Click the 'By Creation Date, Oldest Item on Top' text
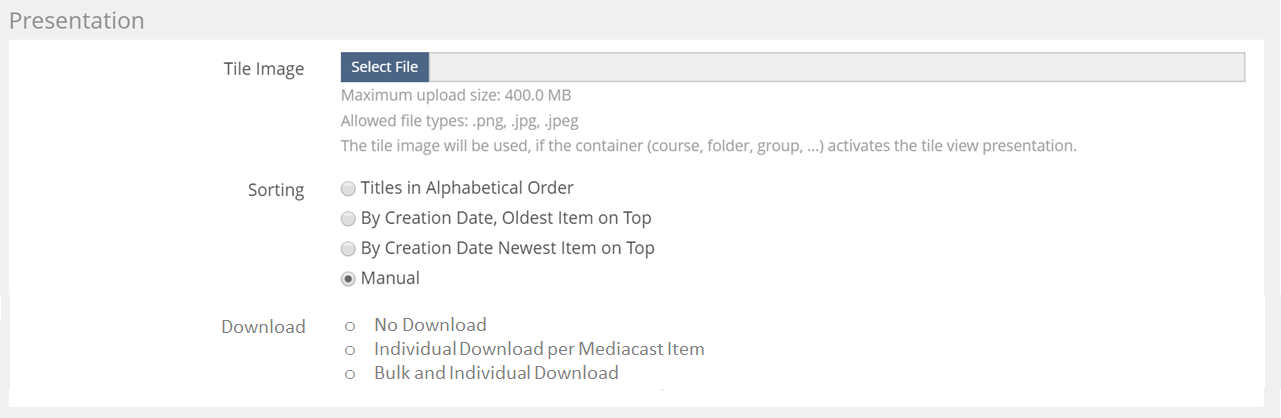Image resolution: width=1281 pixels, height=418 pixels. 506,218
